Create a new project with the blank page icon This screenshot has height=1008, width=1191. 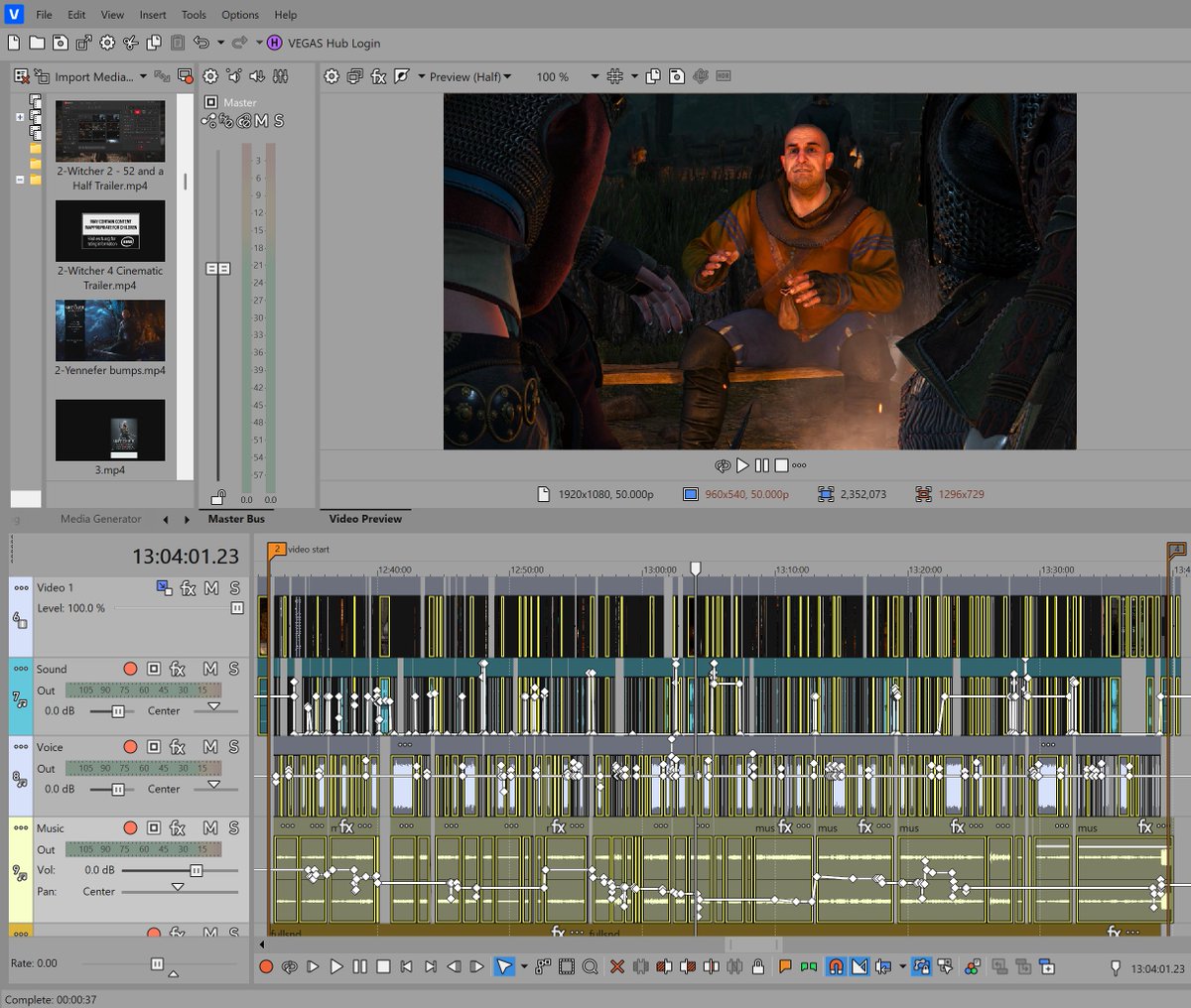(14, 43)
